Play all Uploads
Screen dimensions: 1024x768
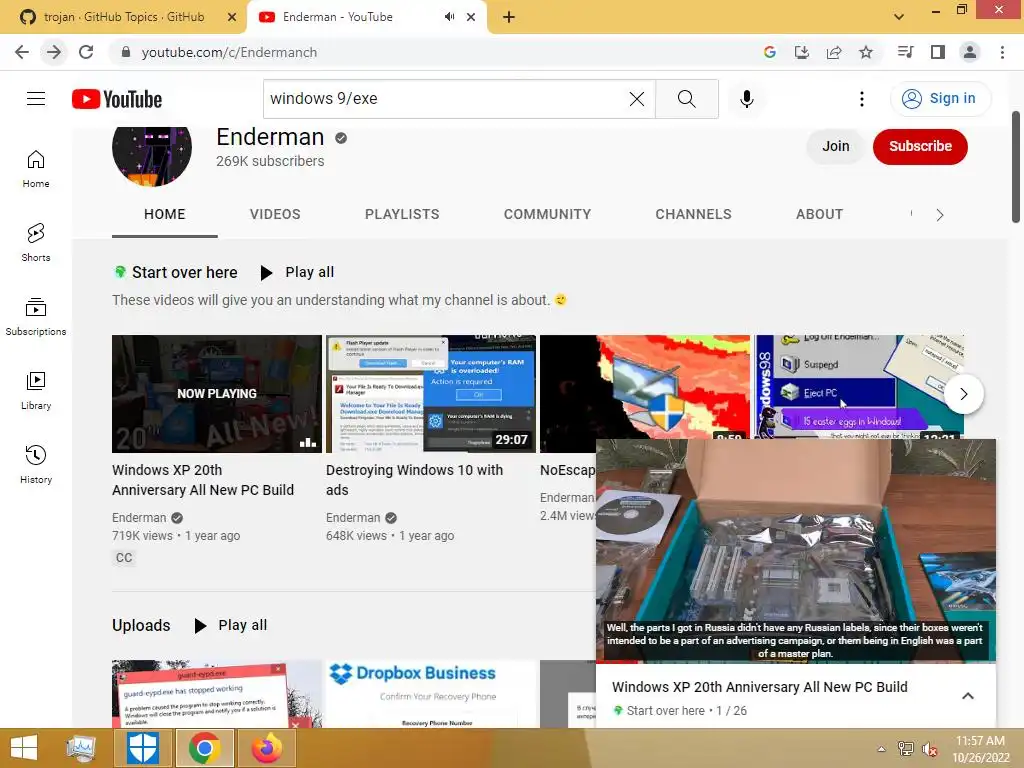click(x=231, y=626)
